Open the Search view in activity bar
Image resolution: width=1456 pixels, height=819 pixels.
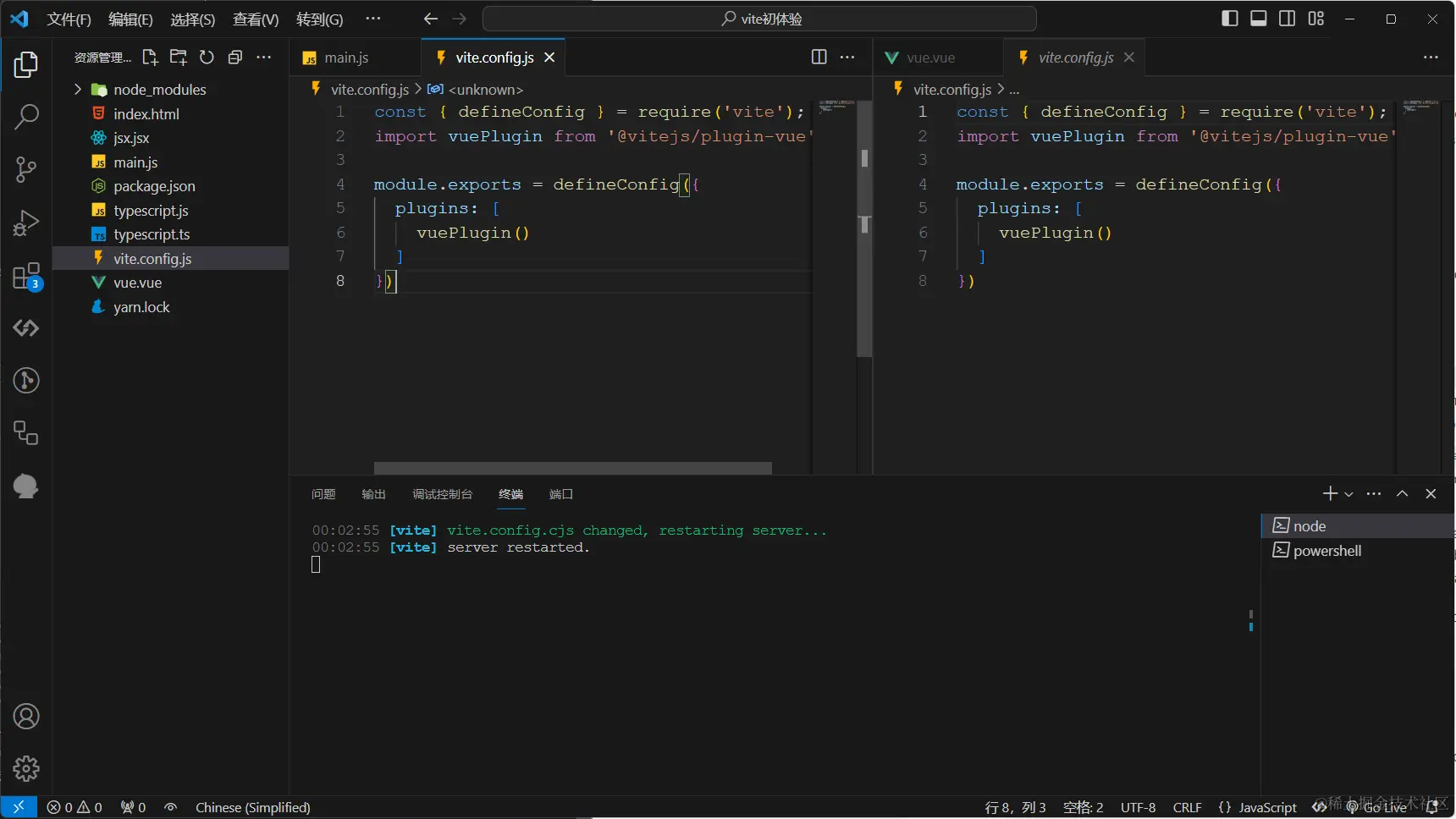[26, 117]
